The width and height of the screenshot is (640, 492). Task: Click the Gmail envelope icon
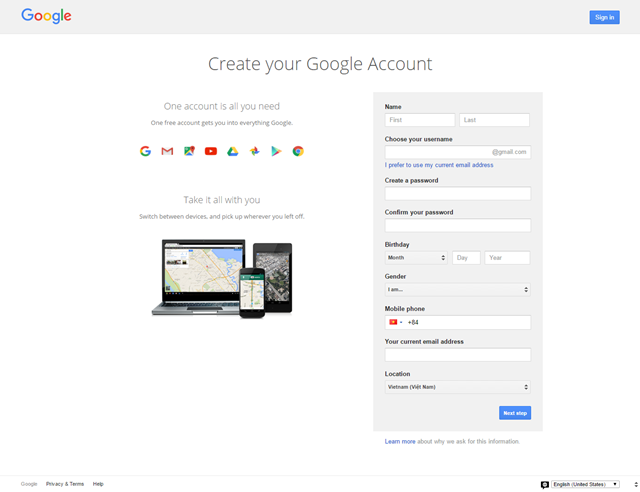167,151
